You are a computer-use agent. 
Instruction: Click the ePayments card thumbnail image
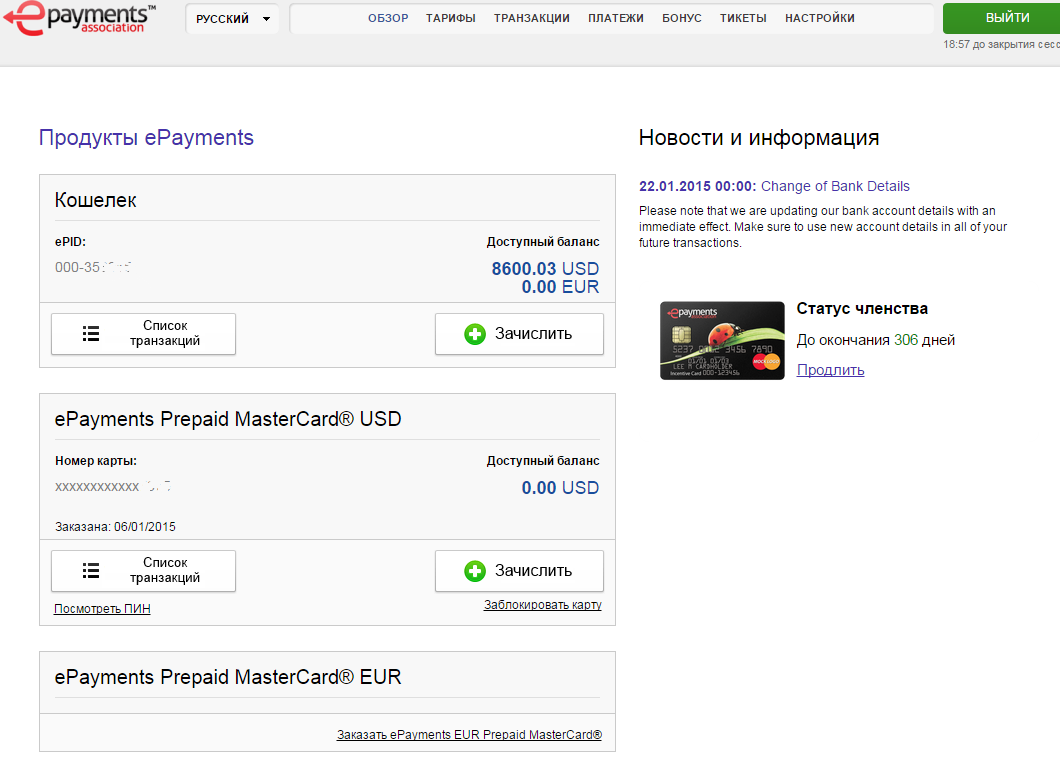(722, 341)
